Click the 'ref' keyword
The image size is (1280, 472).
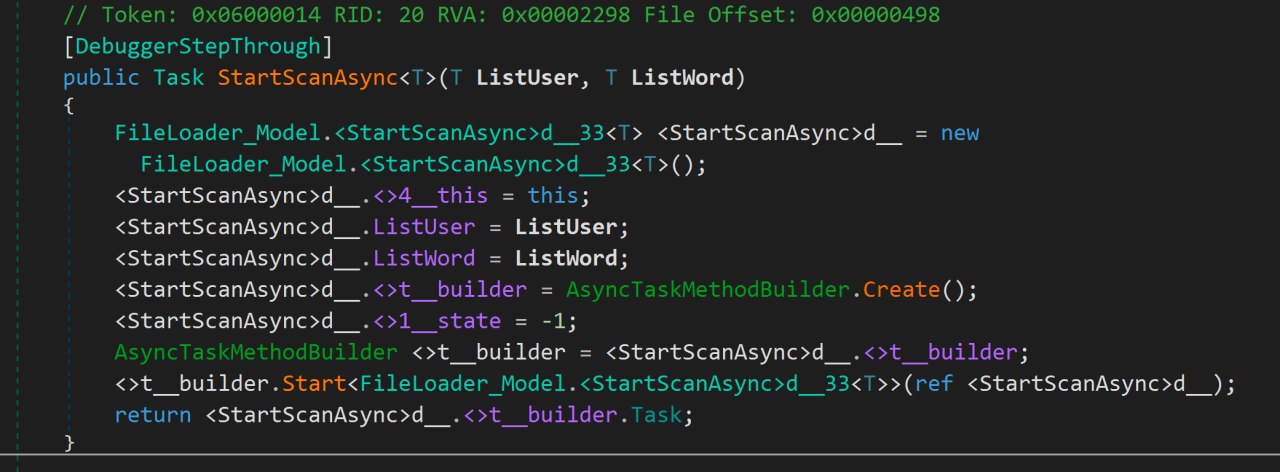[x=932, y=384]
